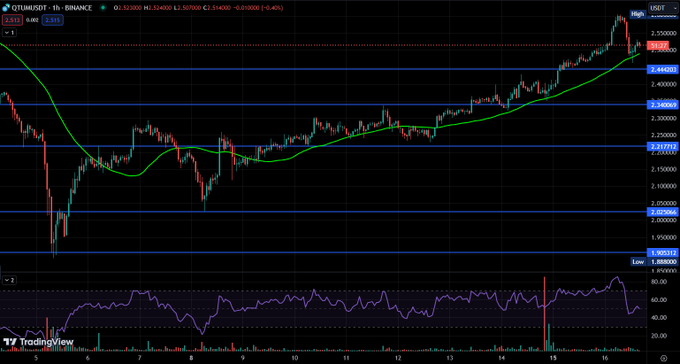Click the 80.00 RSI scale value
The height and width of the screenshot is (364, 680).
coord(660,282)
